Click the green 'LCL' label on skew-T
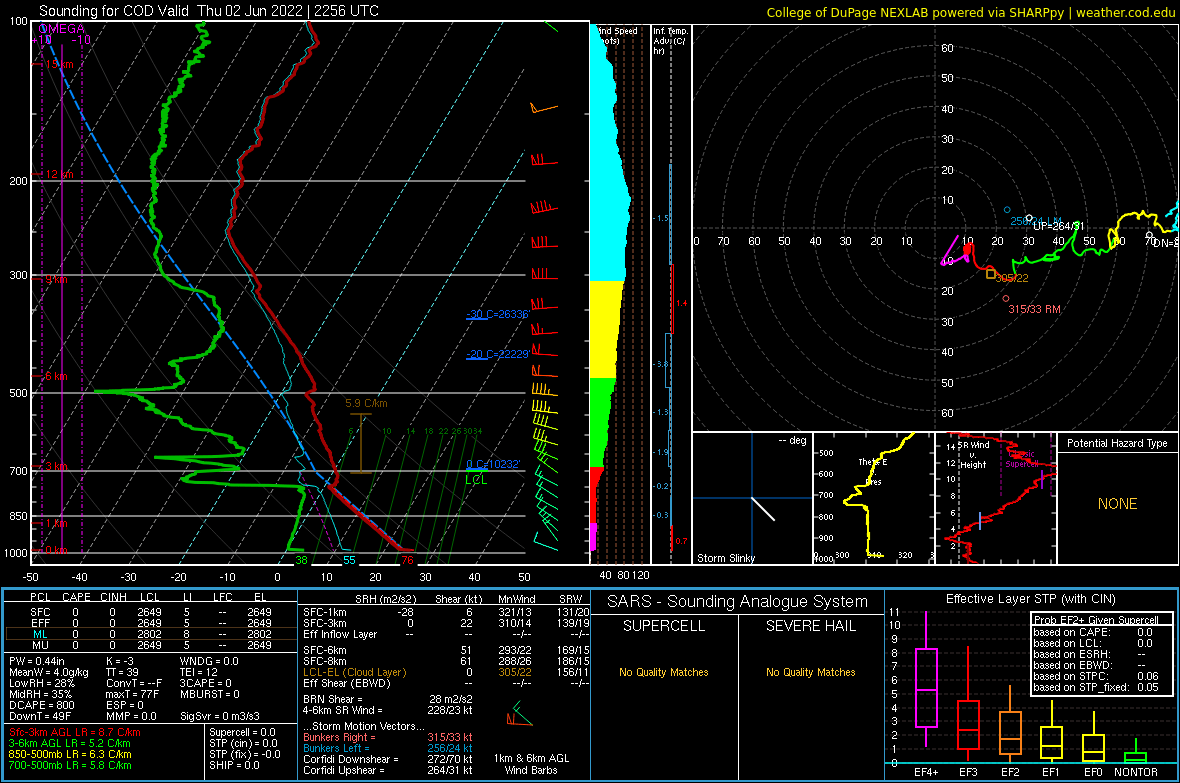1180x783 pixels. coord(476,480)
